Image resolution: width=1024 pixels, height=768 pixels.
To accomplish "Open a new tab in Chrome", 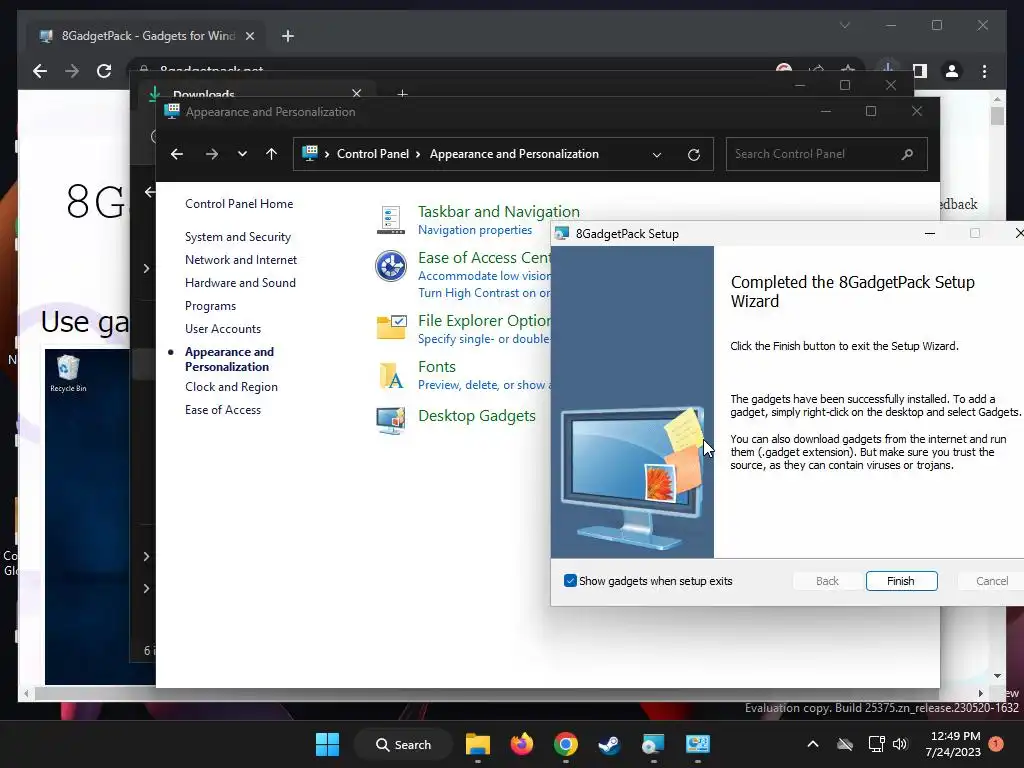I will tap(288, 36).
